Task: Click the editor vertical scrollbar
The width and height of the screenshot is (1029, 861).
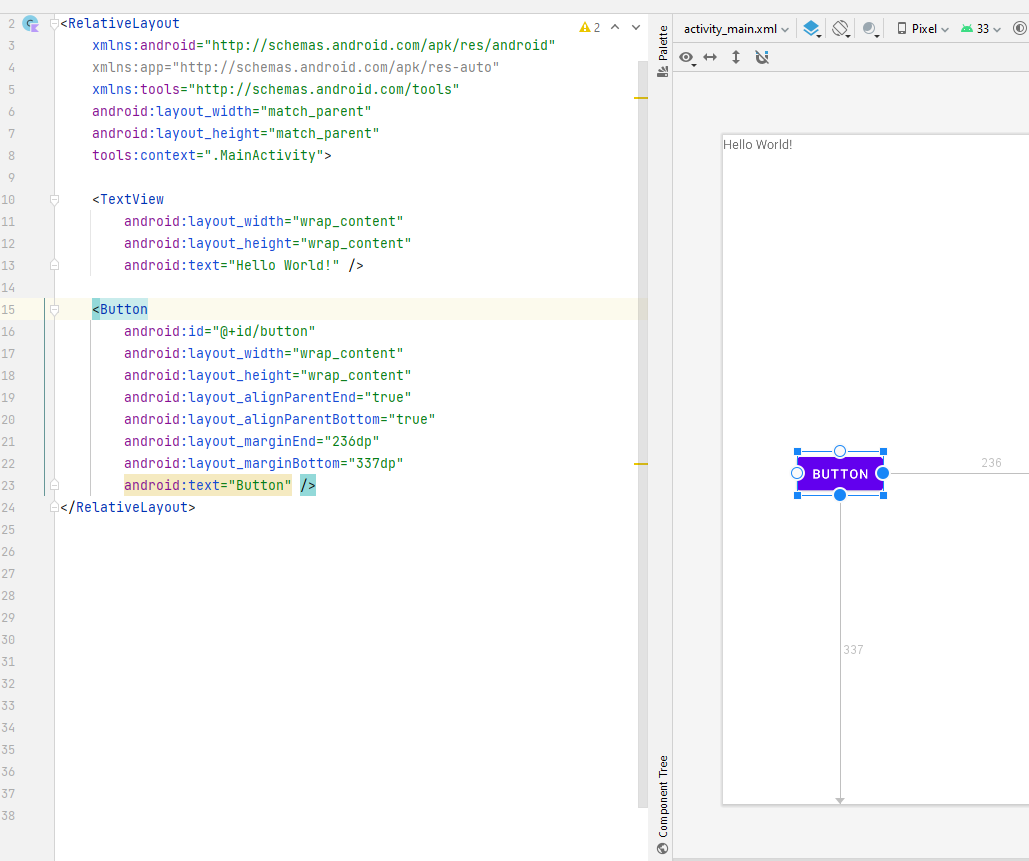Action: [x=642, y=433]
